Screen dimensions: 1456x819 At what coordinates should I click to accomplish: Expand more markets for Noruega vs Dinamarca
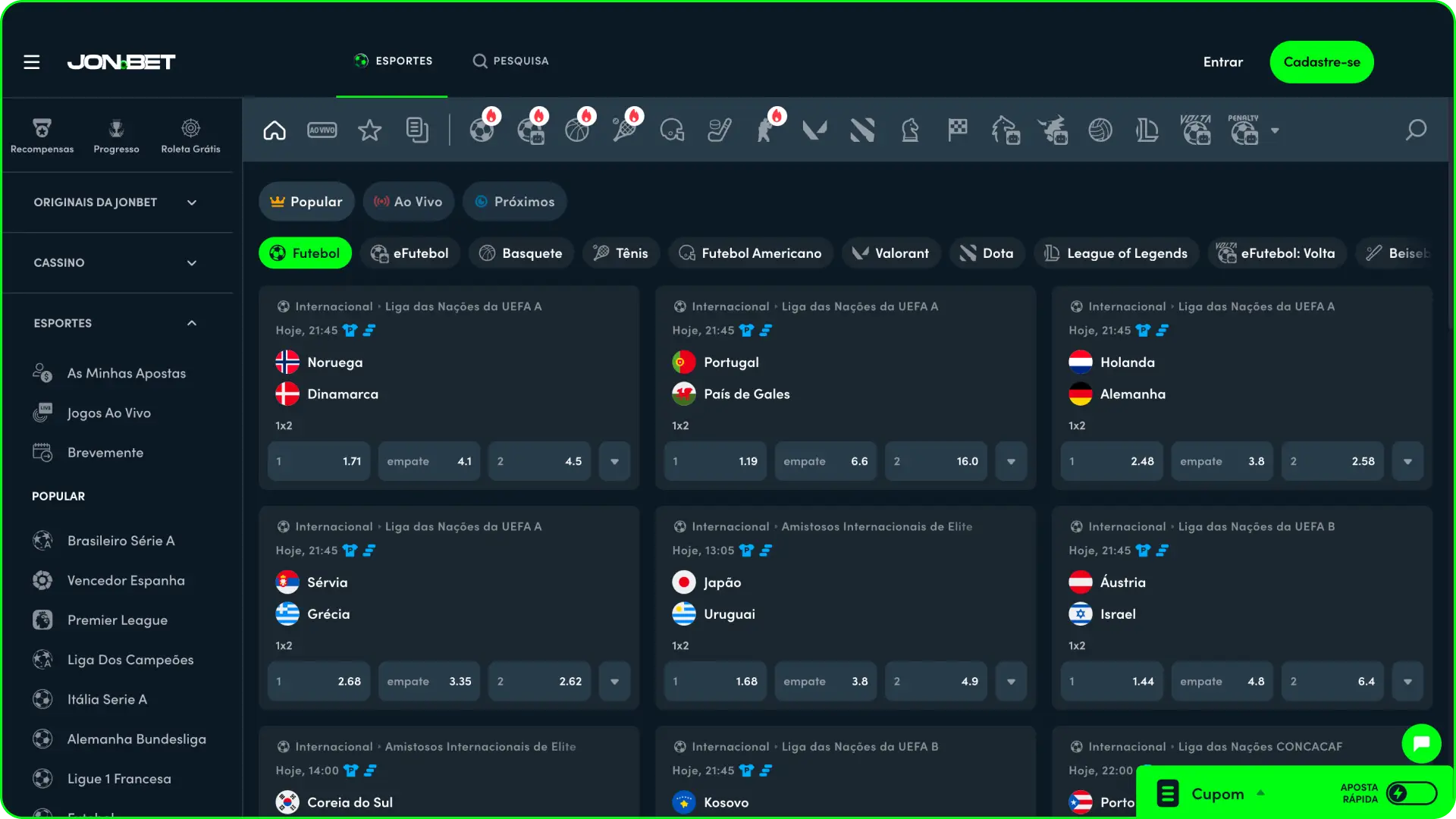(614, 461)
